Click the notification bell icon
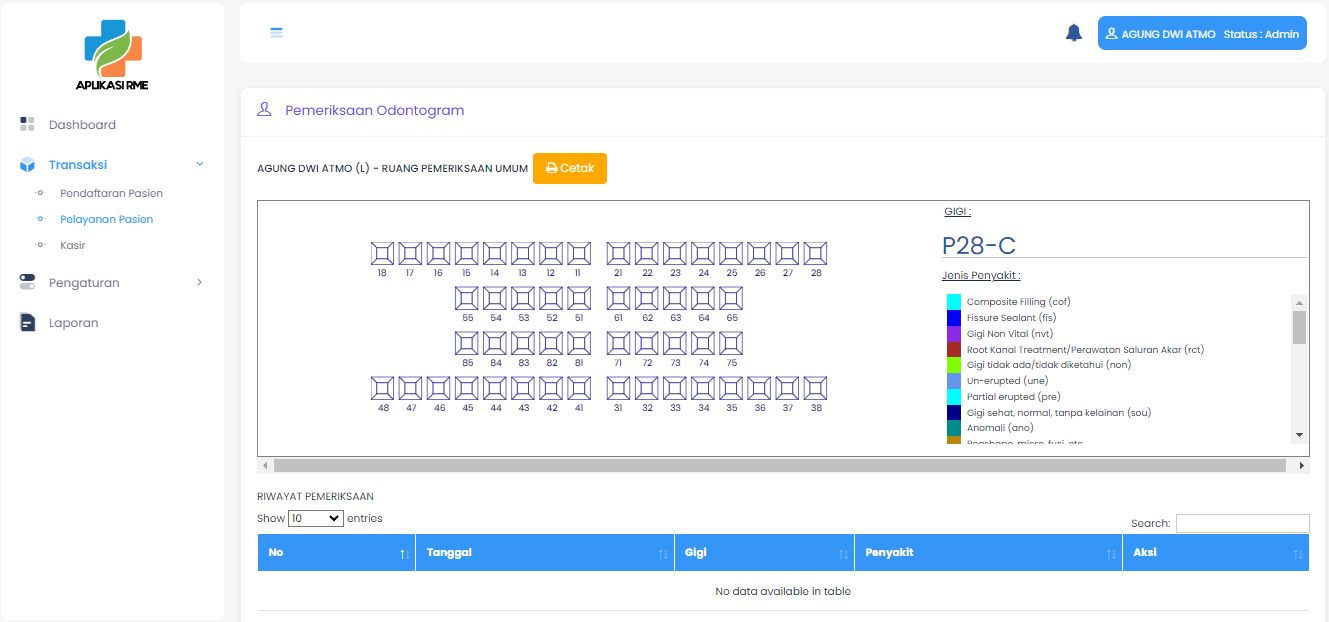 pos(1074,33)
